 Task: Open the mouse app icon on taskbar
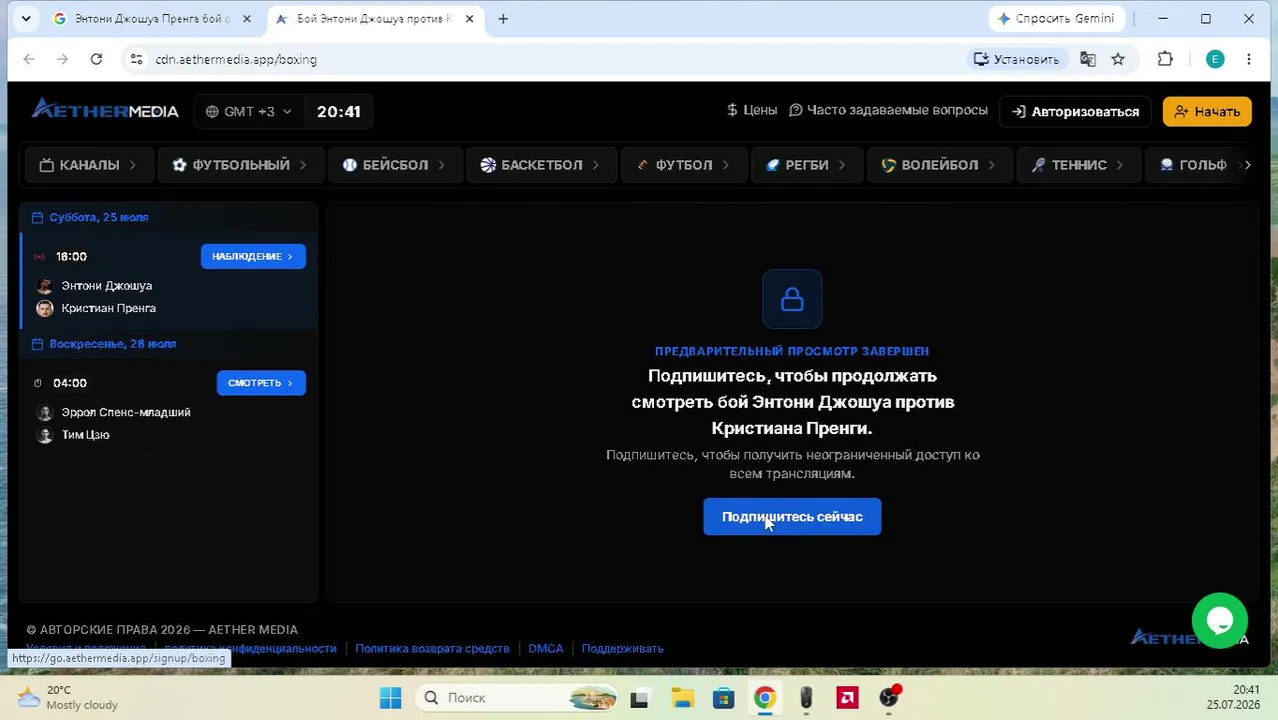point(806,698)
